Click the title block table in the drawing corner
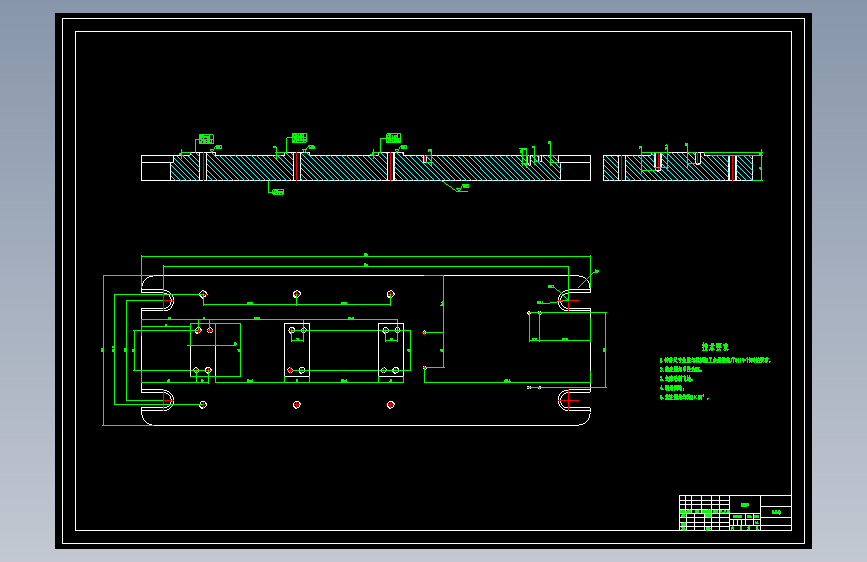Image resolution: width=867 pixels, height=562 pixels. tap(735, 513)
